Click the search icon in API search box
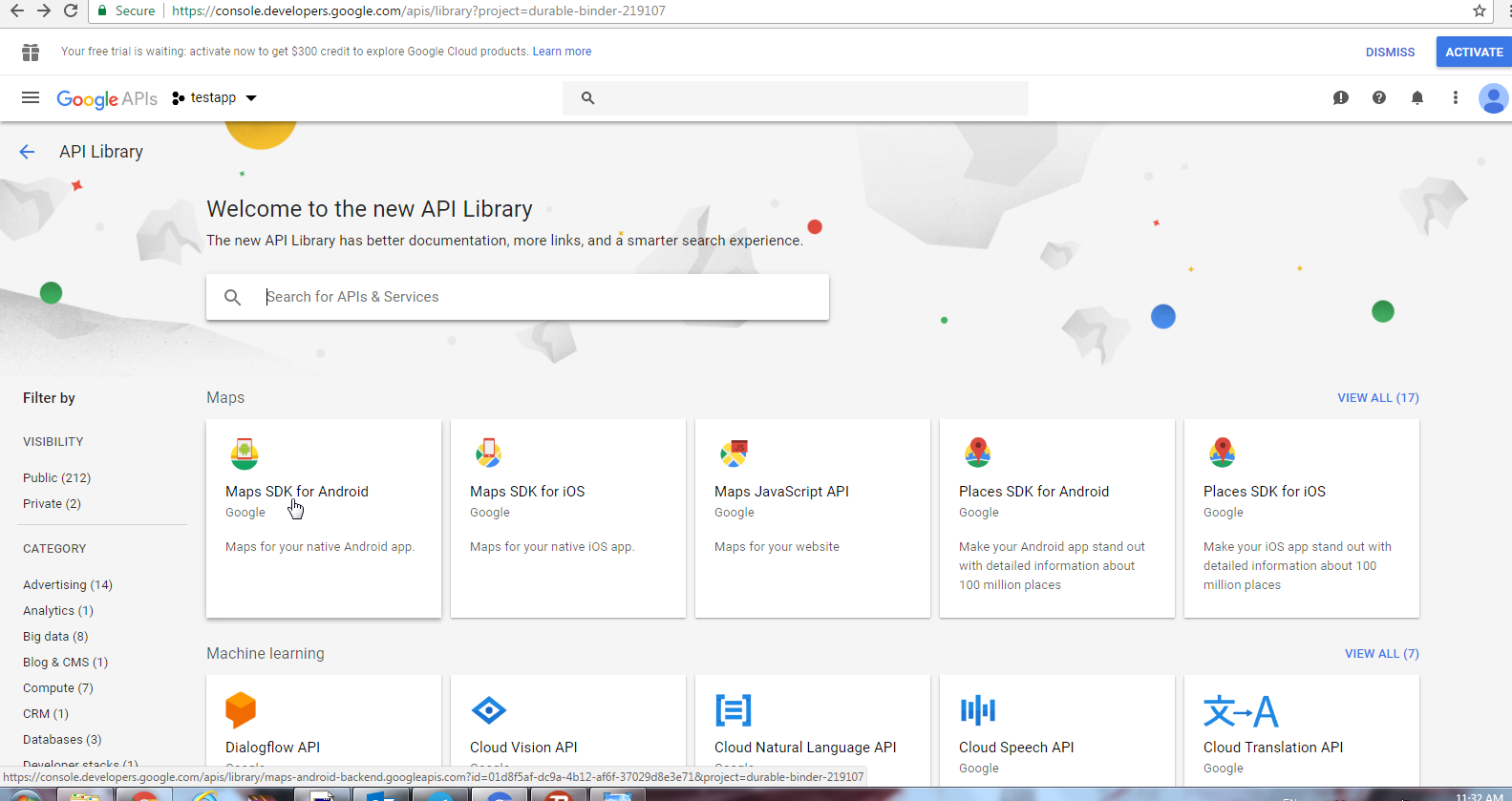Screen dimensions: 1512x801 (x=232, y=297)
